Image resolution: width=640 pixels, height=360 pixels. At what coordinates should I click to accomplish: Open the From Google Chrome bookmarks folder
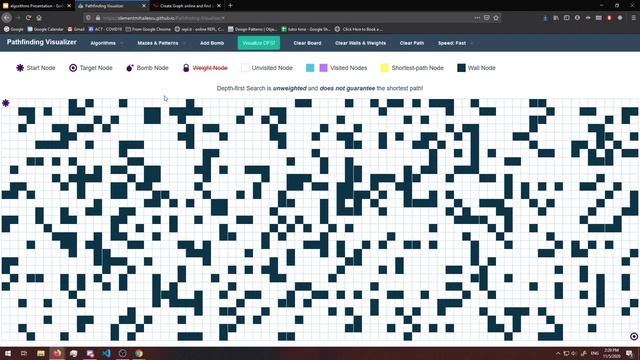pos(148,29)
